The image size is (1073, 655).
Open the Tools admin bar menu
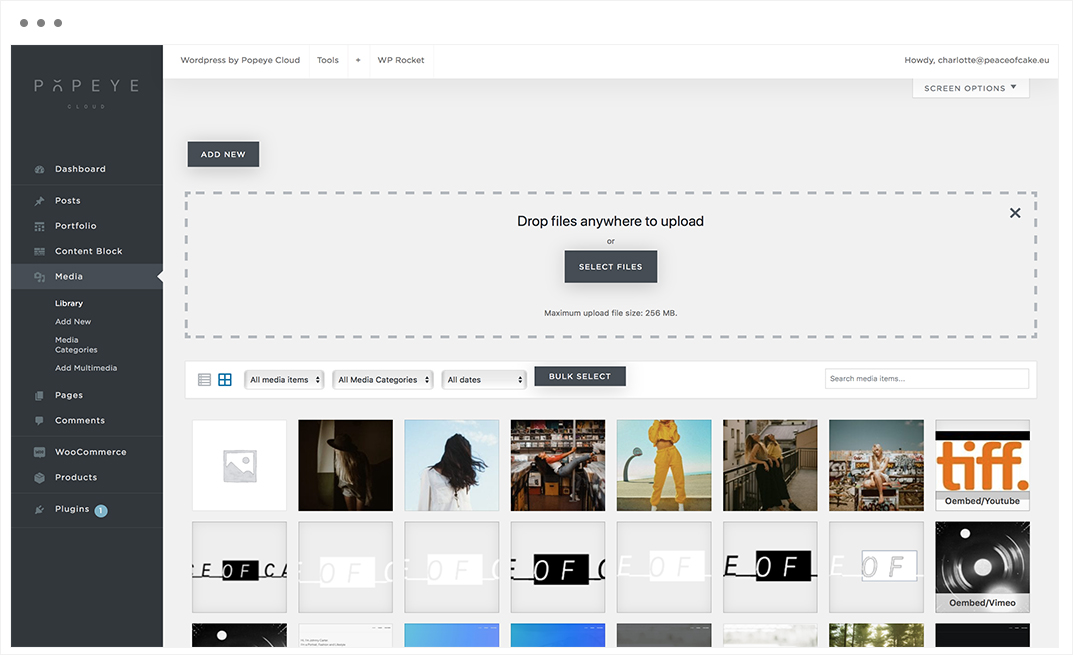click(x=328, y=60)
